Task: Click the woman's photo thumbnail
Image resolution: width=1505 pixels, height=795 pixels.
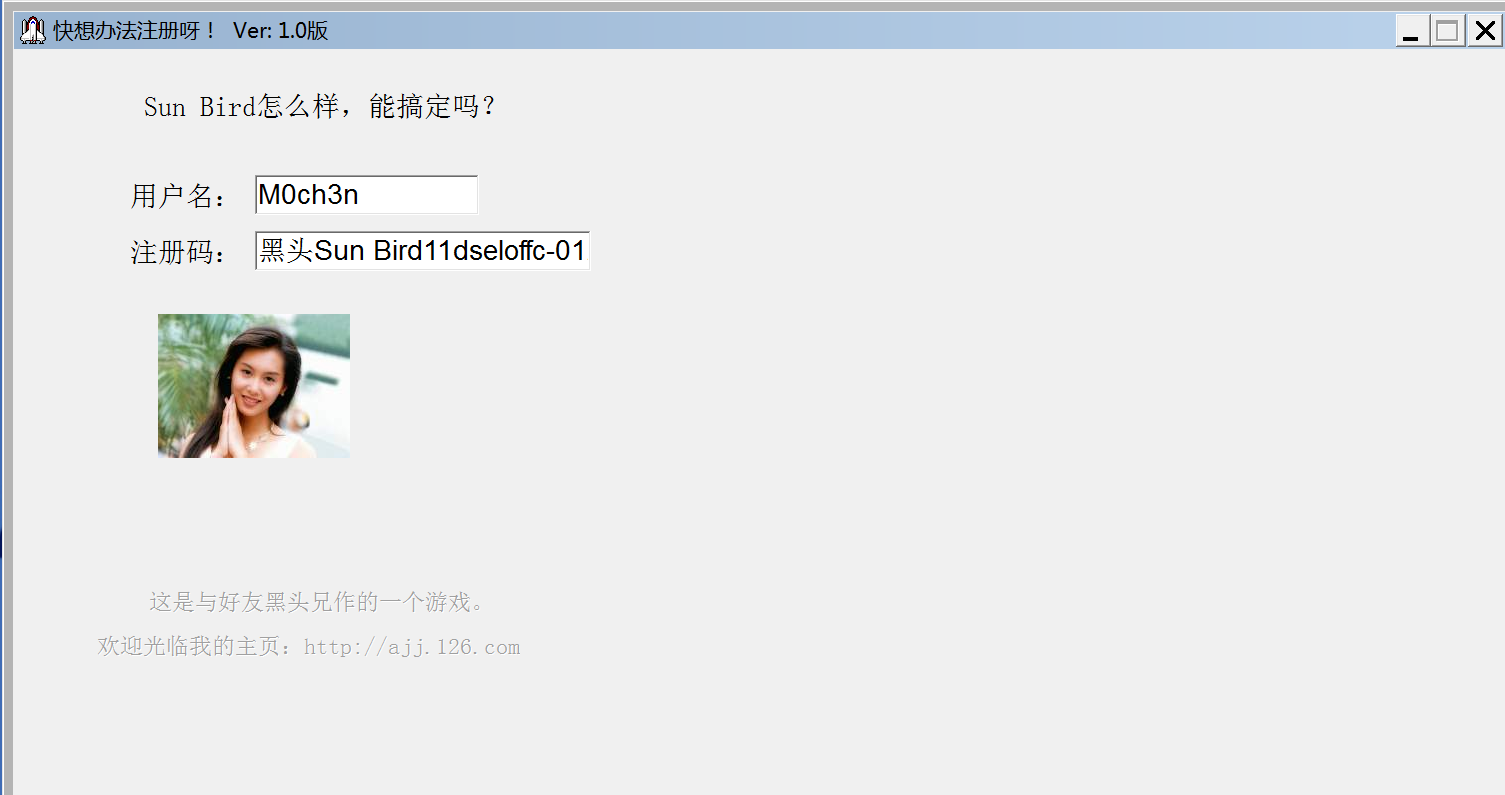Action: (x=254, y=386)
